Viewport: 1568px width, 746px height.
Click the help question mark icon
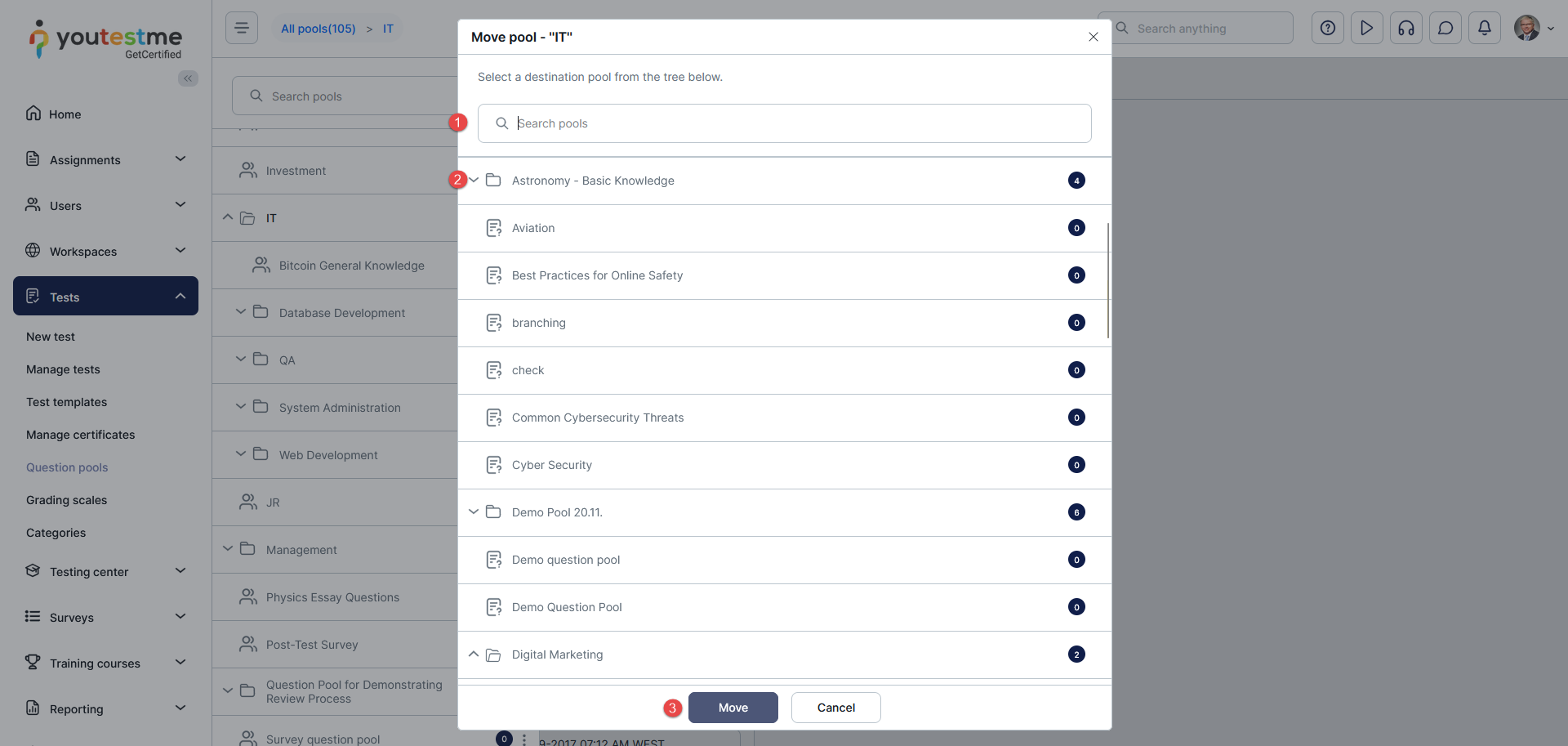click(x=1328, y=29)
